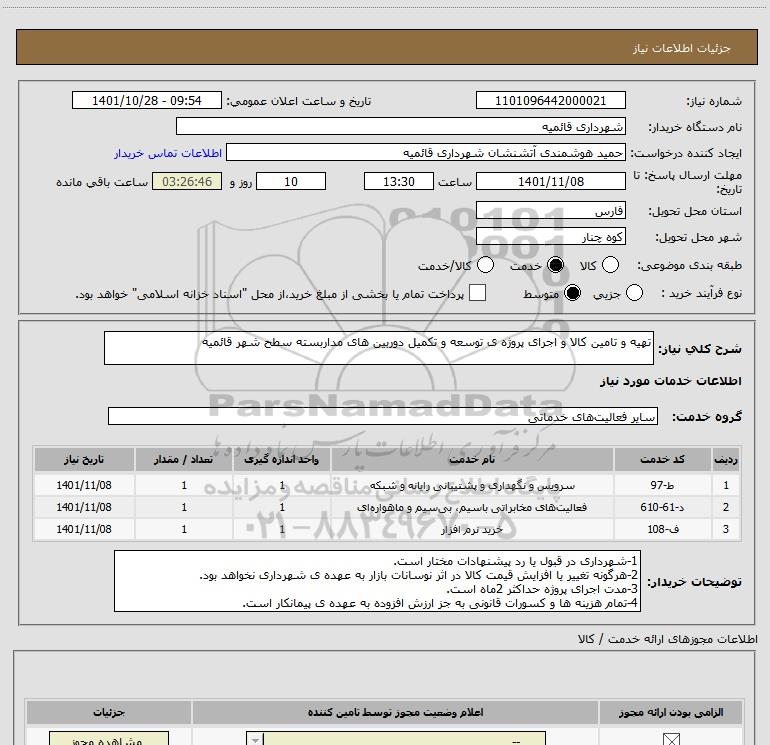Click the ردیف column header
The height and width of the screenshot is (745, 770).
click(726, 459)
